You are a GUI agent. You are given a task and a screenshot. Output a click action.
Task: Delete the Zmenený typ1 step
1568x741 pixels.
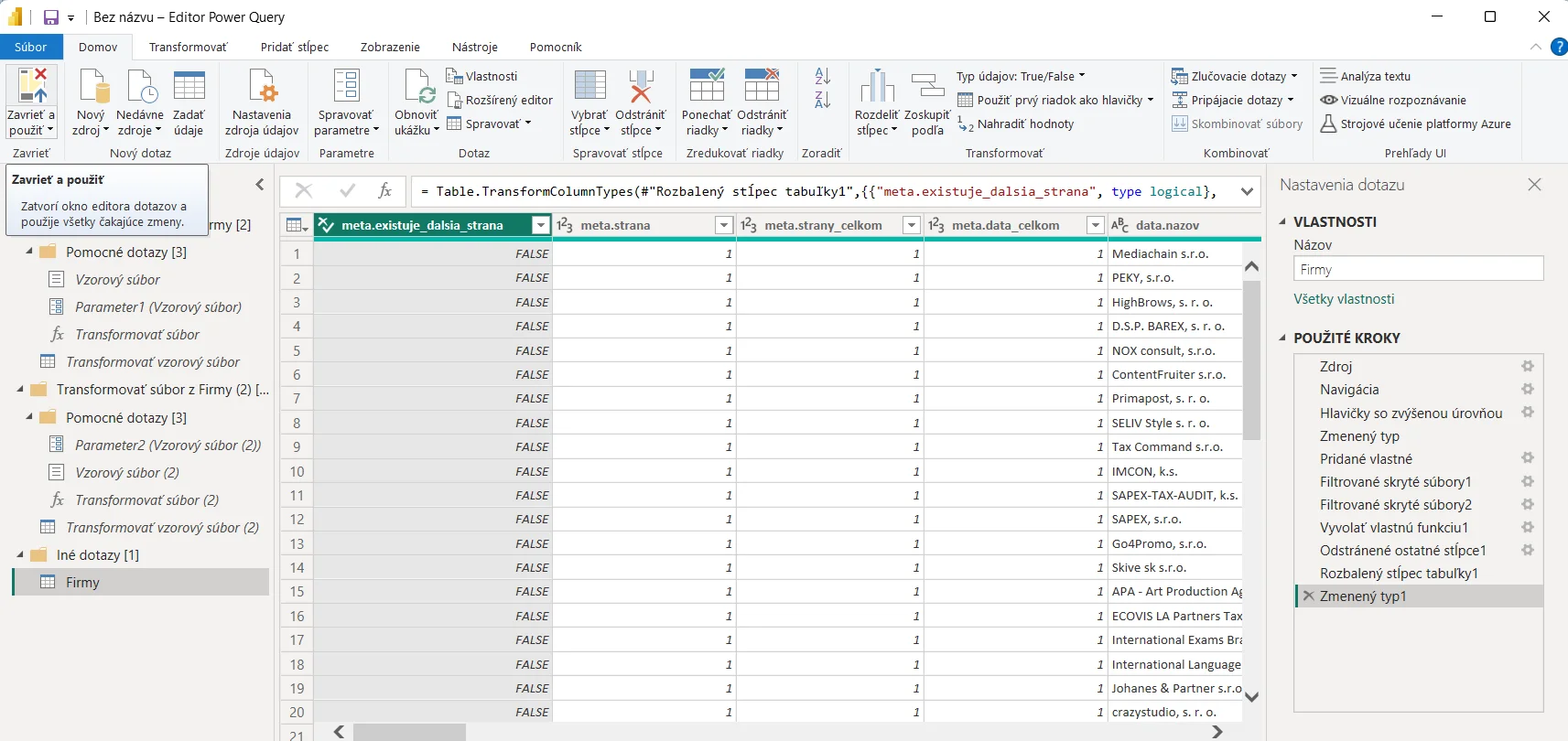pos(1309,596)
